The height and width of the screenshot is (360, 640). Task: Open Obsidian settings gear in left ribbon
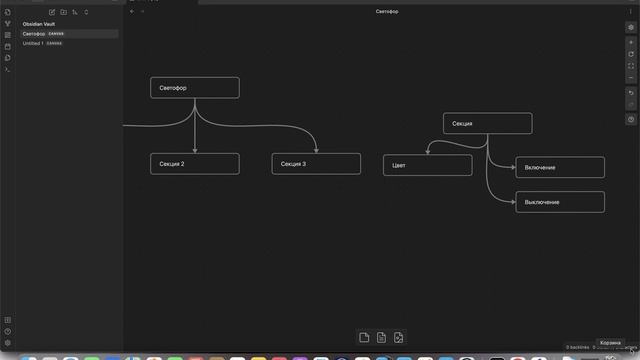(x=8, y=343)
